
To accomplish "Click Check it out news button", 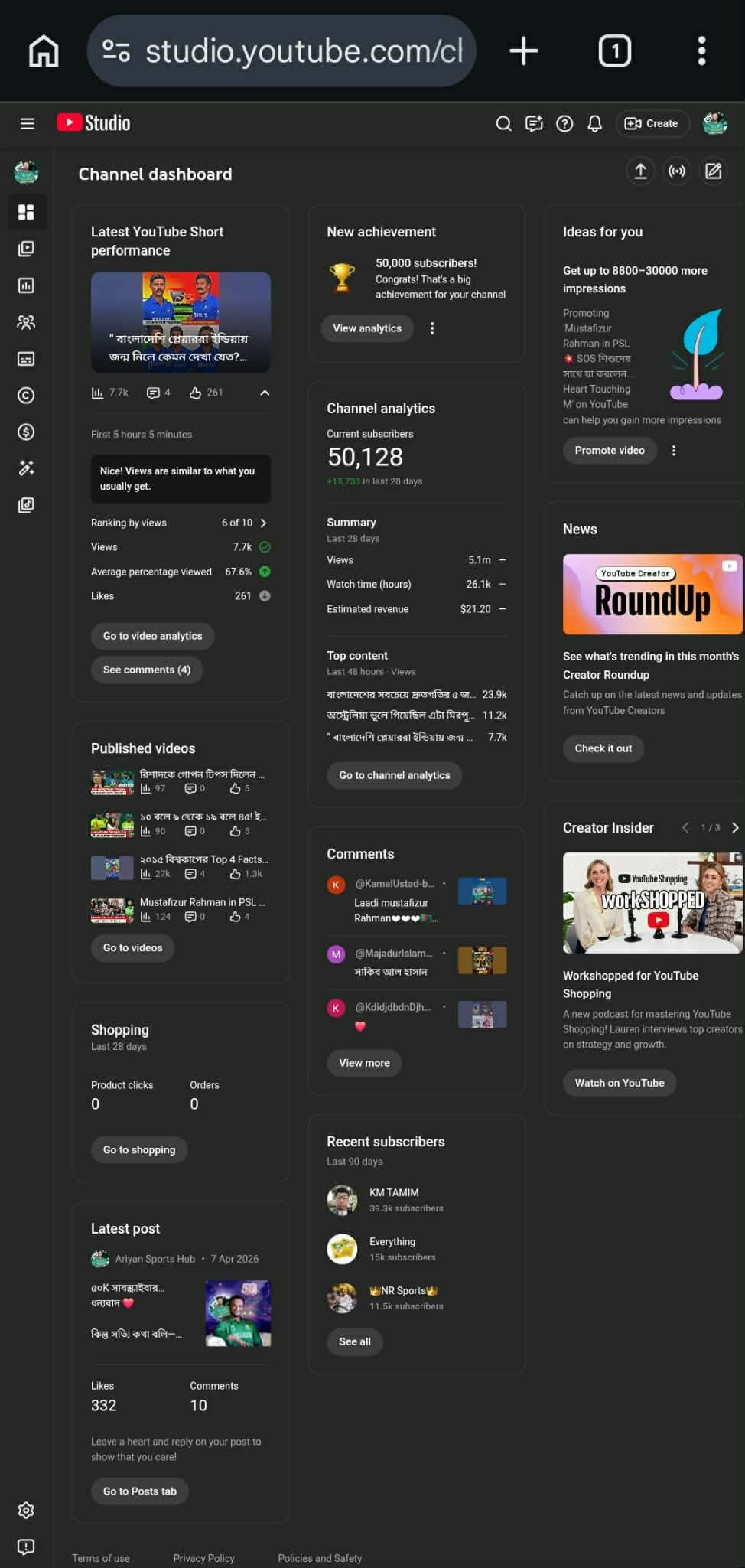I will pos(603,748).
